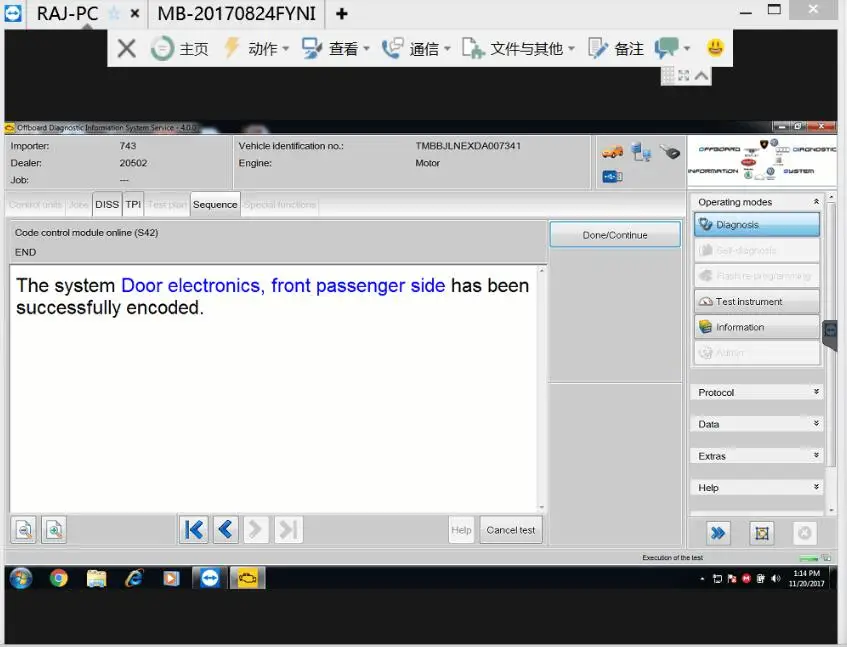Select the Test instrument mode

(757, 301)
